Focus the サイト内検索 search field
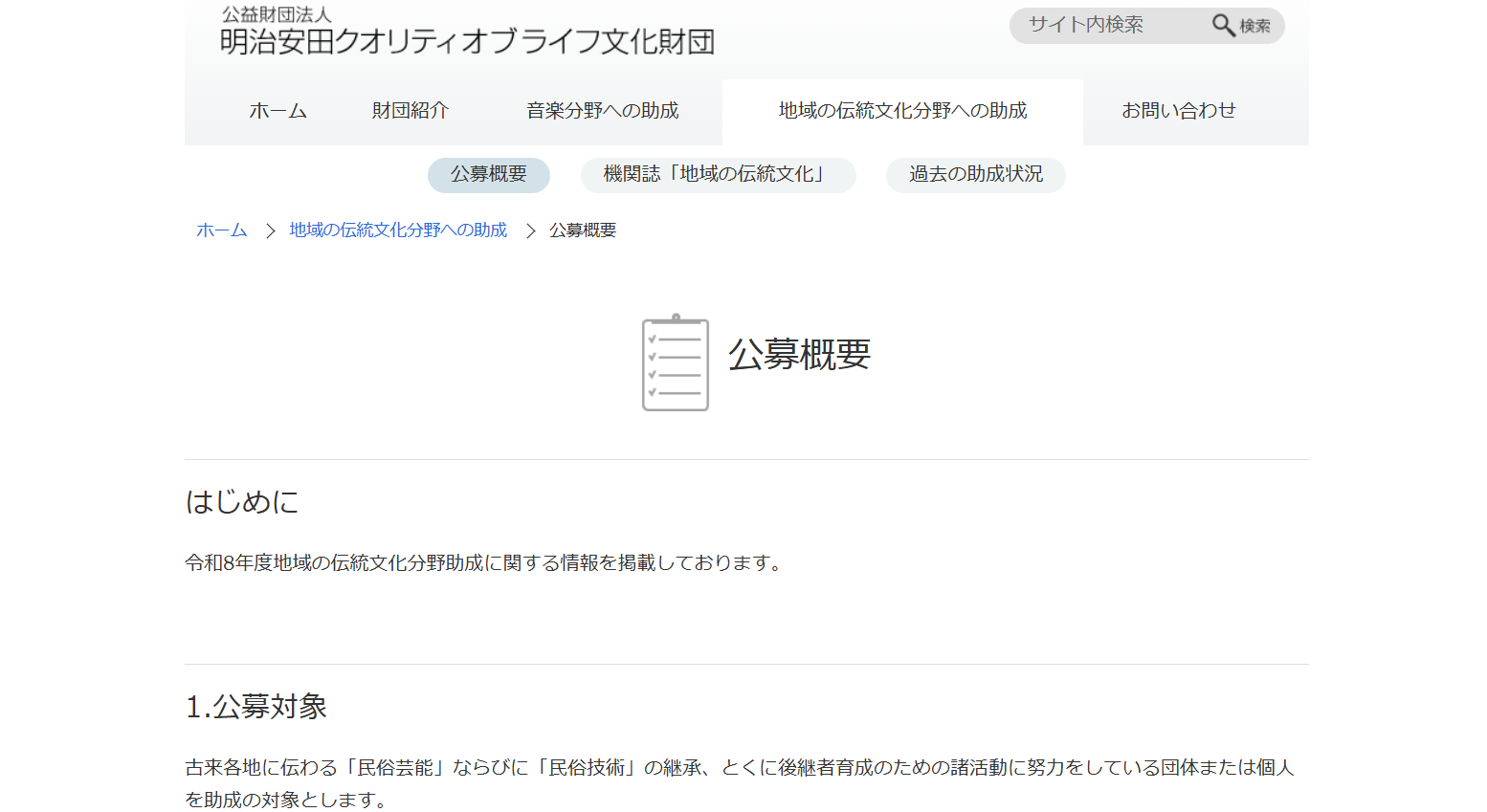1487x812 pixels. click(1110, 25)
